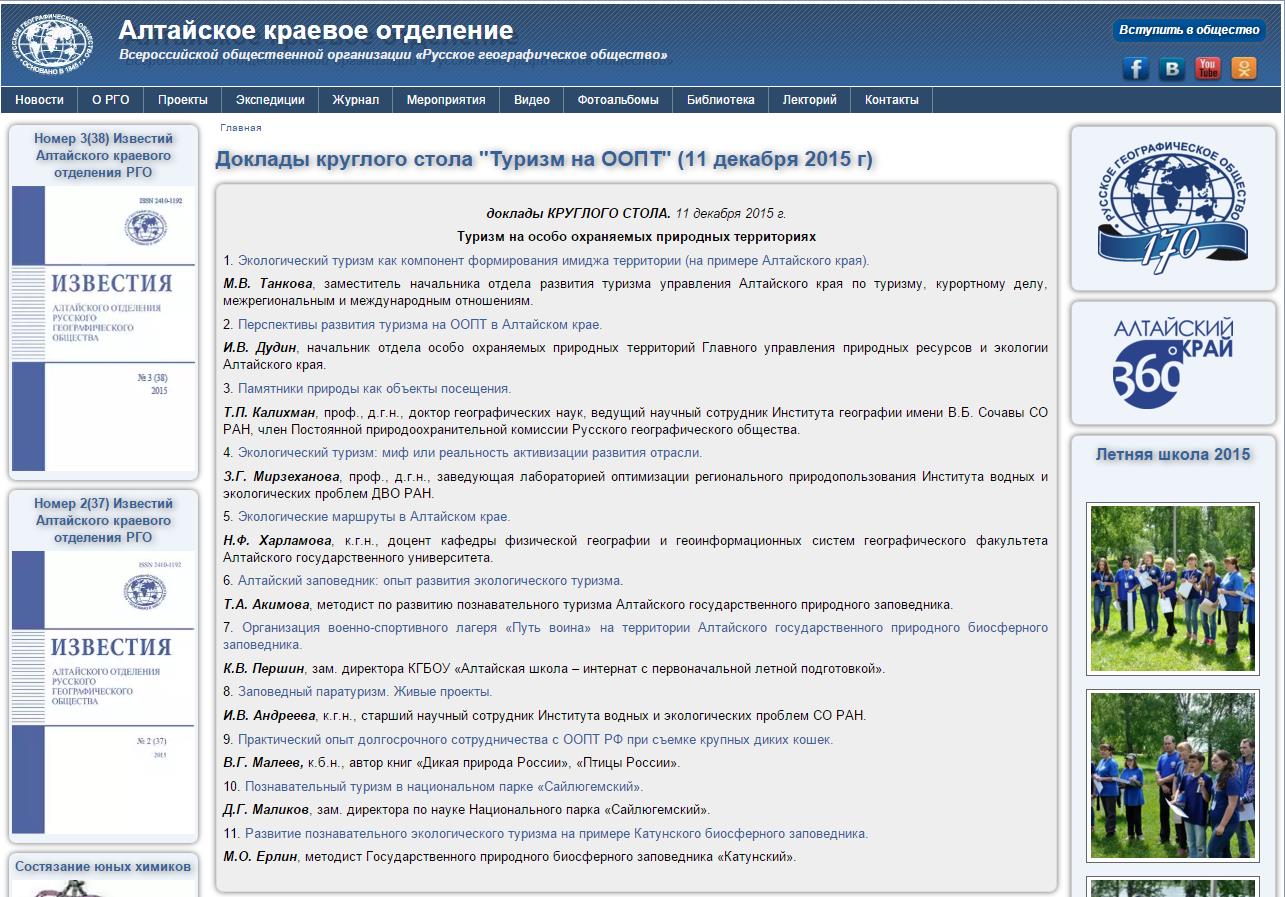Open the Известия №2 (37) journal cover

[x=103, y=690]
